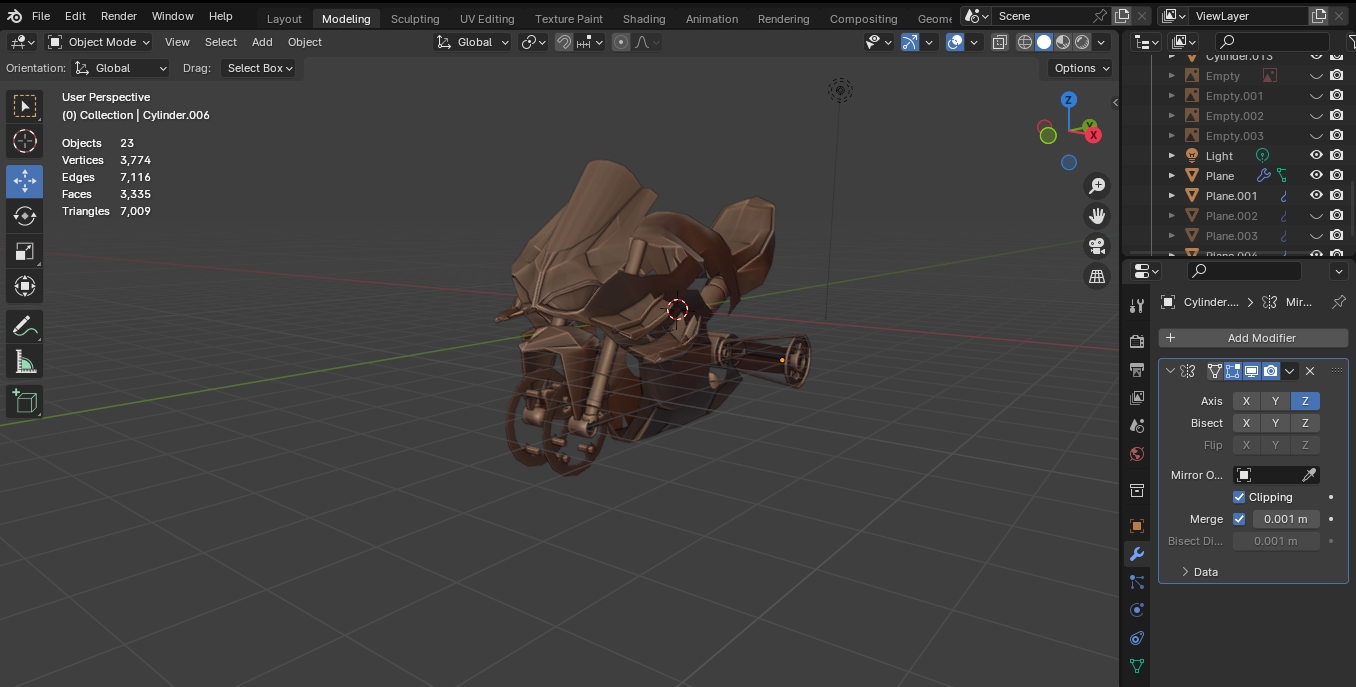
Task: Open the Physics properties tab
Action: (x=1136, y=610)
